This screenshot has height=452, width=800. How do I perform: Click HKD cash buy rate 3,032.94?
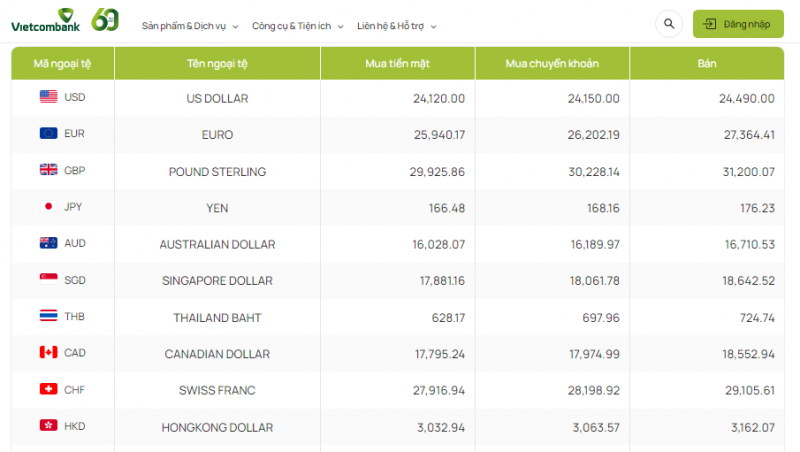pos(441,428)
